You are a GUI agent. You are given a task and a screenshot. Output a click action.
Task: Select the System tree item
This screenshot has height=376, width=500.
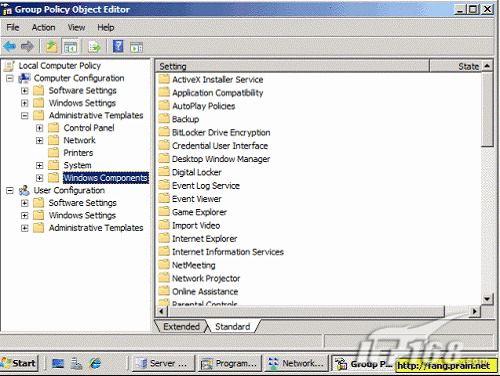click(x=77, y=165)
